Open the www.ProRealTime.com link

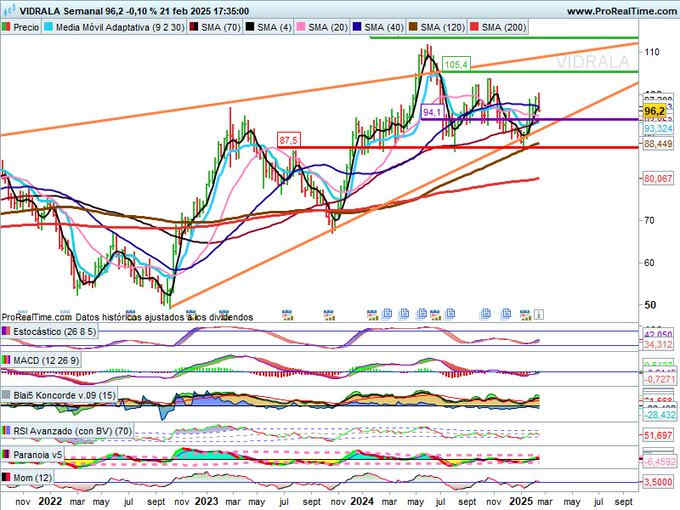622,11
